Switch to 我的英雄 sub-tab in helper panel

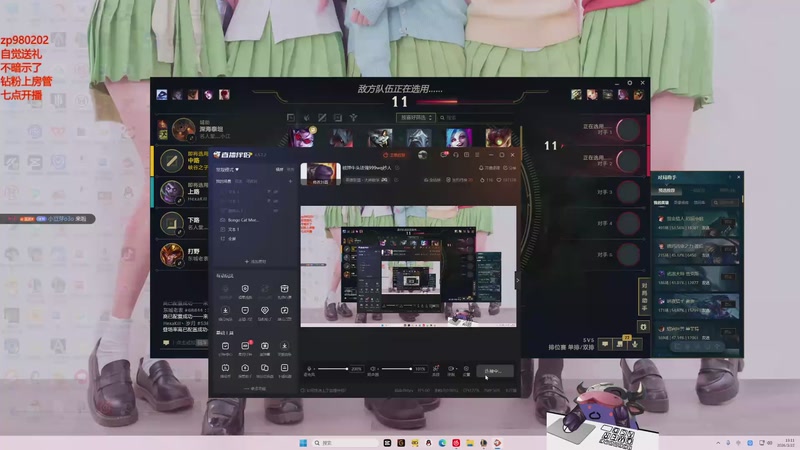point(661,203)
